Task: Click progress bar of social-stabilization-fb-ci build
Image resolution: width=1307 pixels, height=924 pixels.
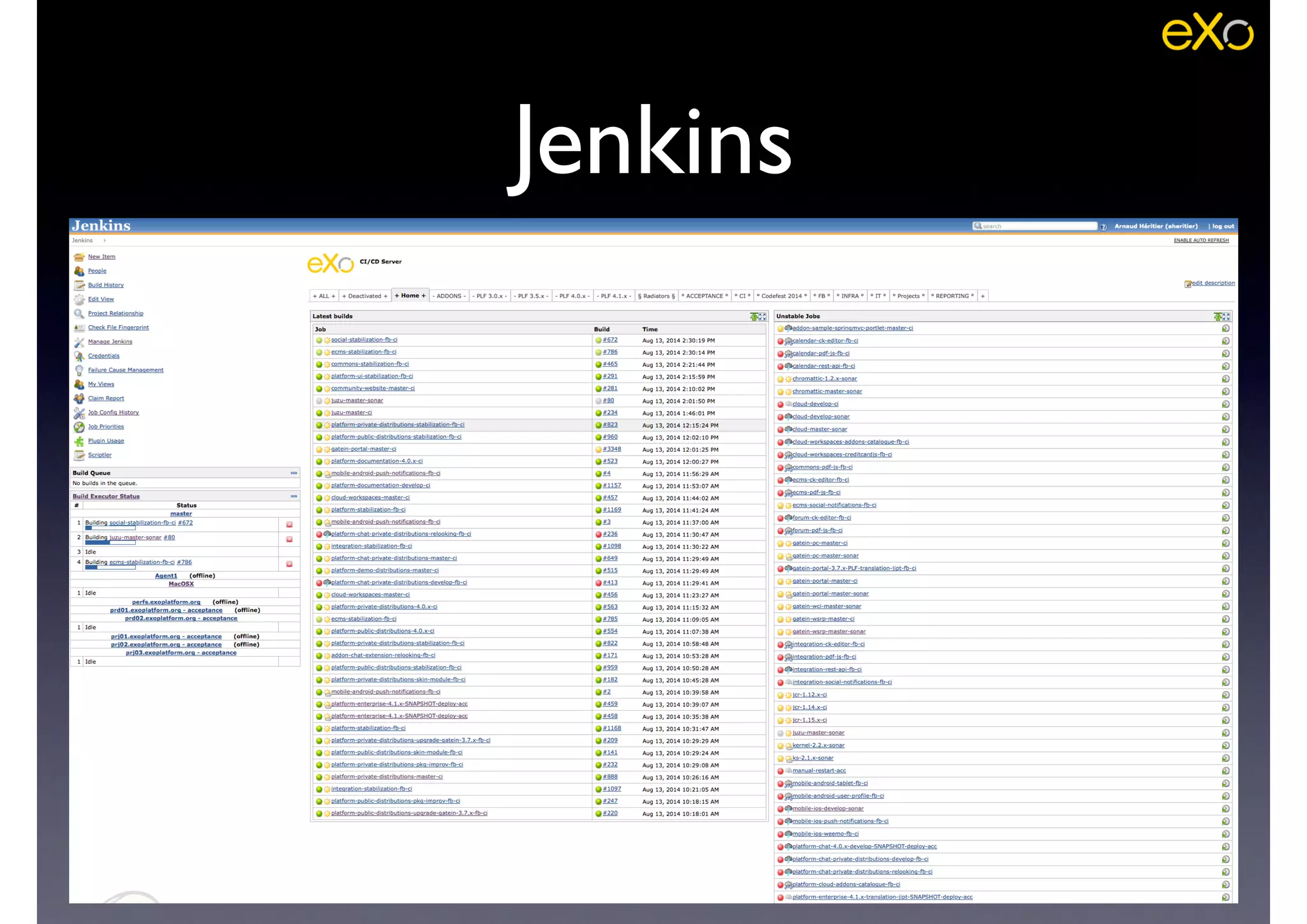Action: click(x=110, y=529)
